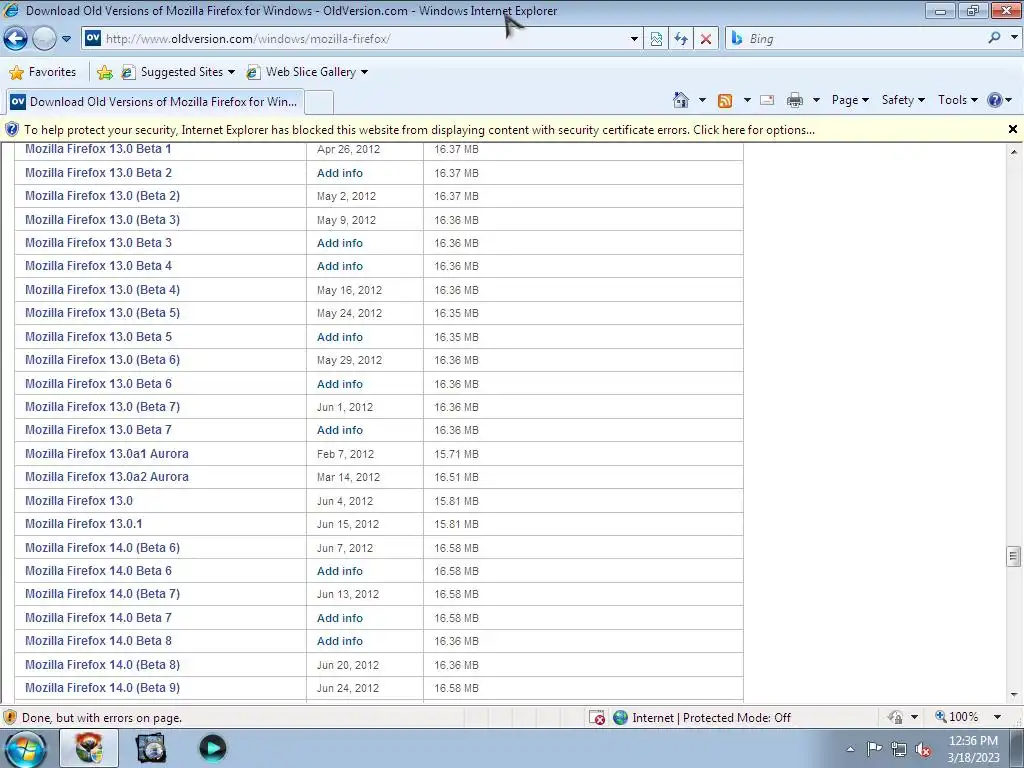Open the Favorites star button
The image size is (1024, 768).
43,72
